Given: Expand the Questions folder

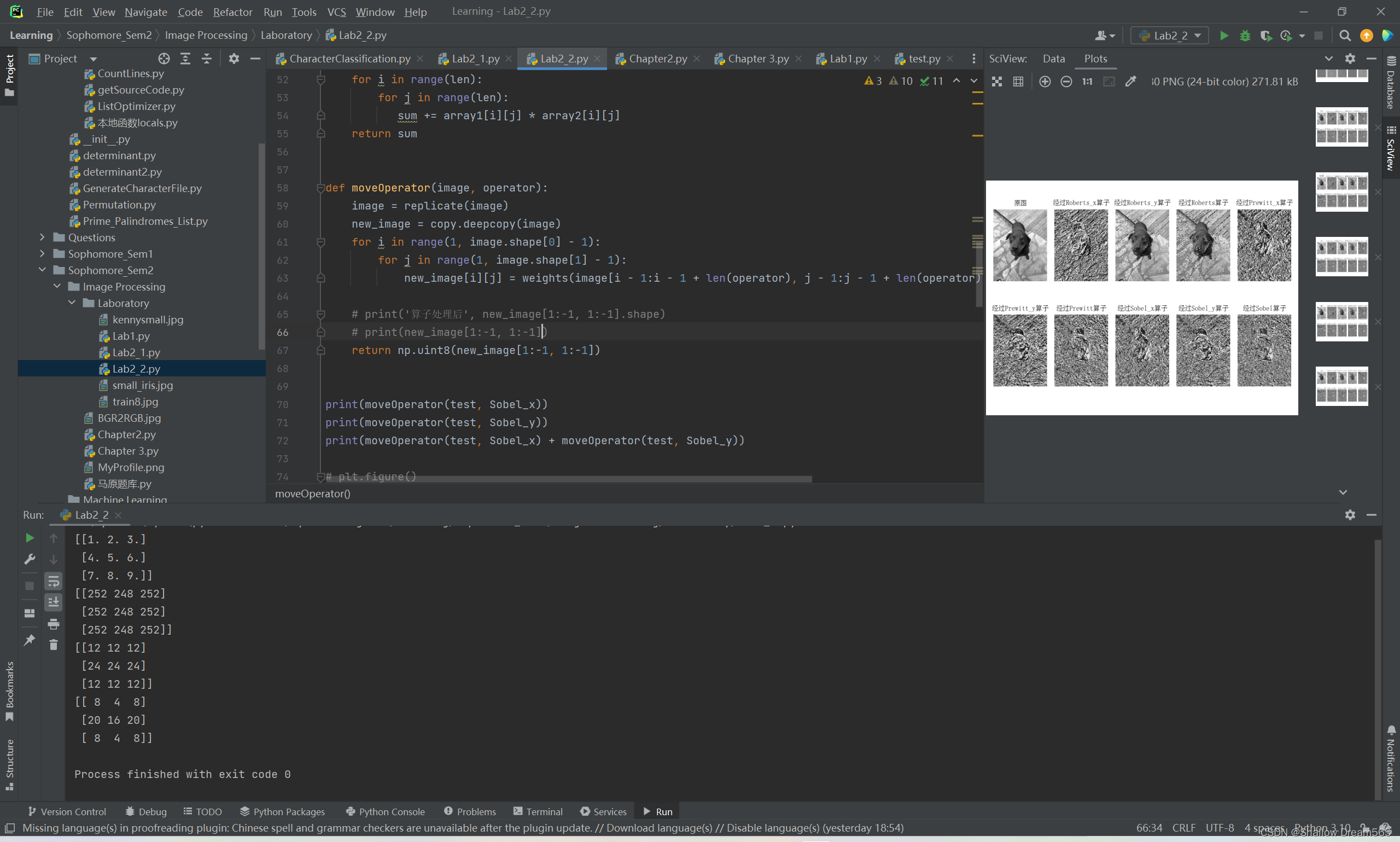Looking at the screenshot, I should click(42, 237).
